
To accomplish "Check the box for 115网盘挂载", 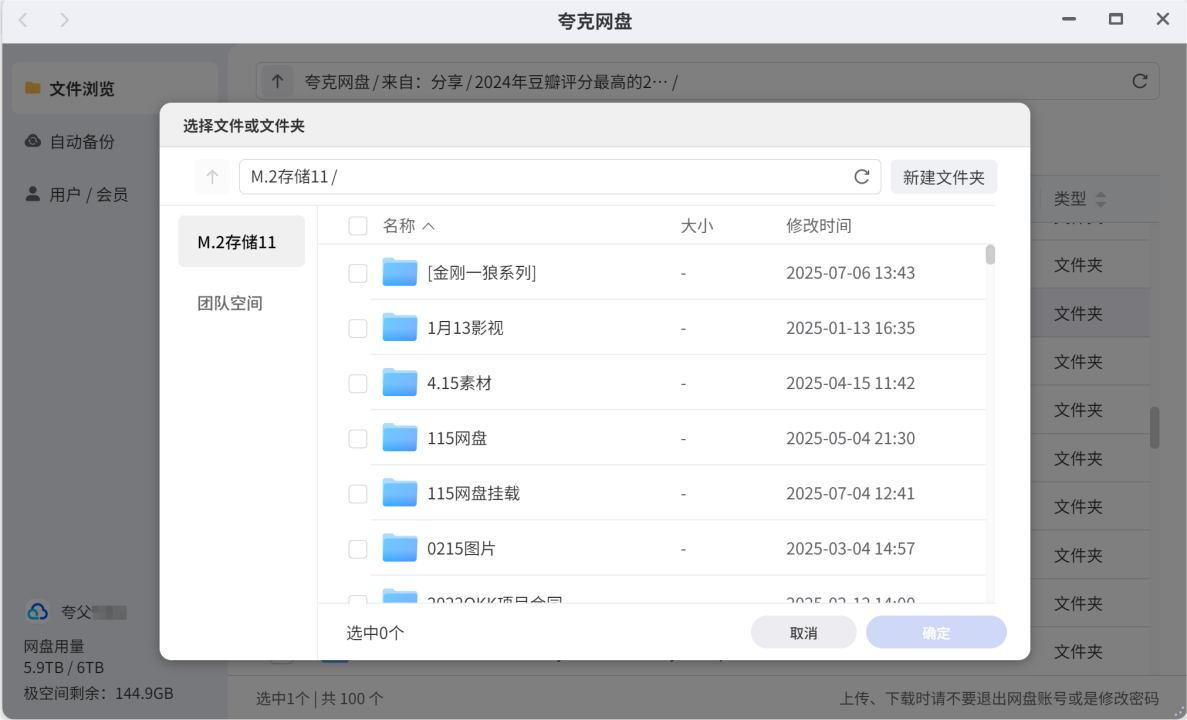I will point(357,494).
